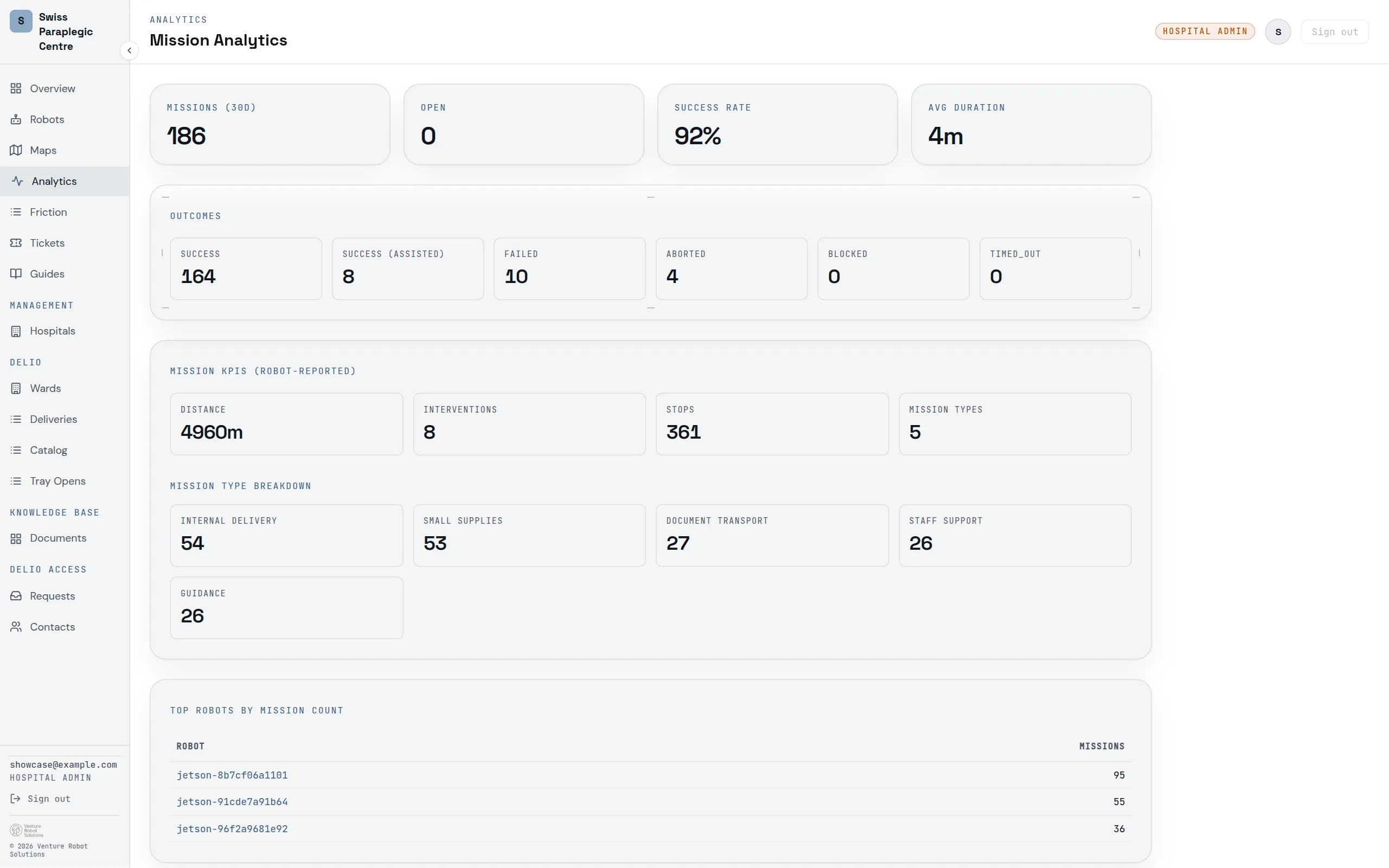Click the Avg Duration card showing 4m
The width and height of the screenshot is (1389, 868).
(x=1031, y=125)
